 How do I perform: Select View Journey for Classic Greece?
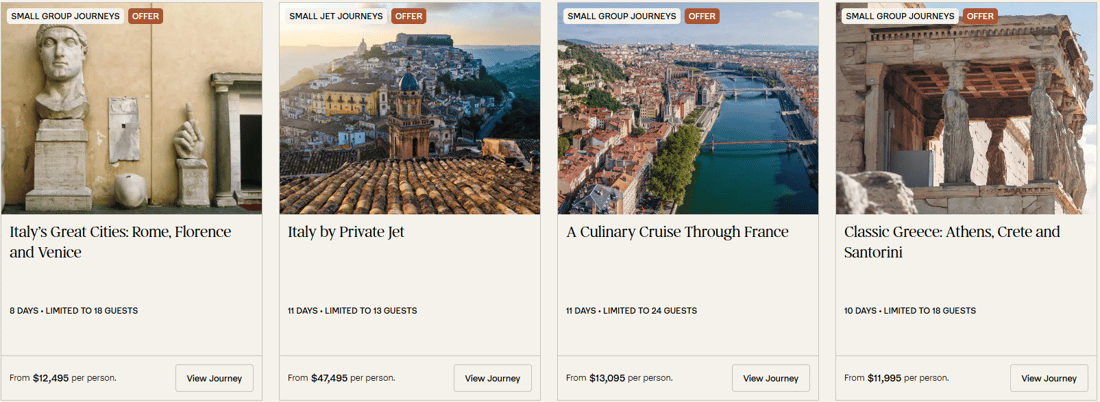point(1049,378)
